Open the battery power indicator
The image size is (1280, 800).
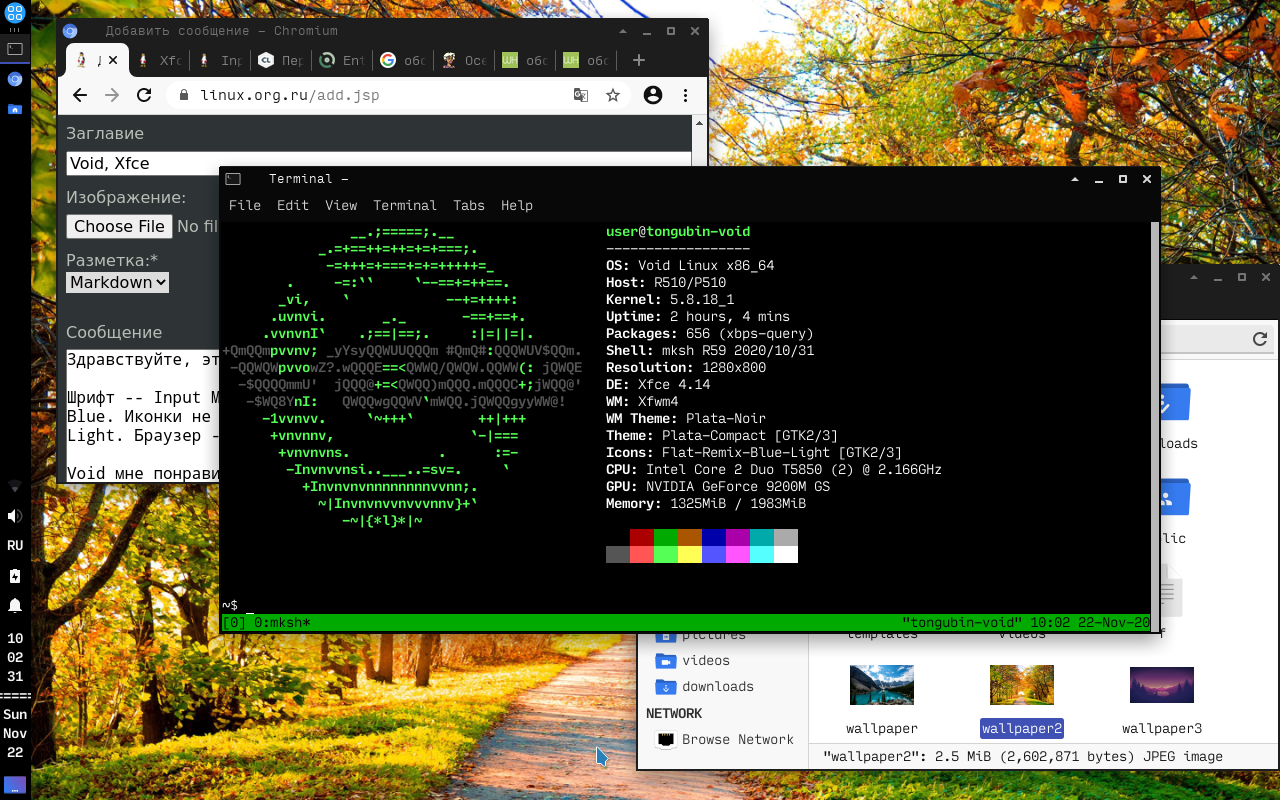click(15, 576)
